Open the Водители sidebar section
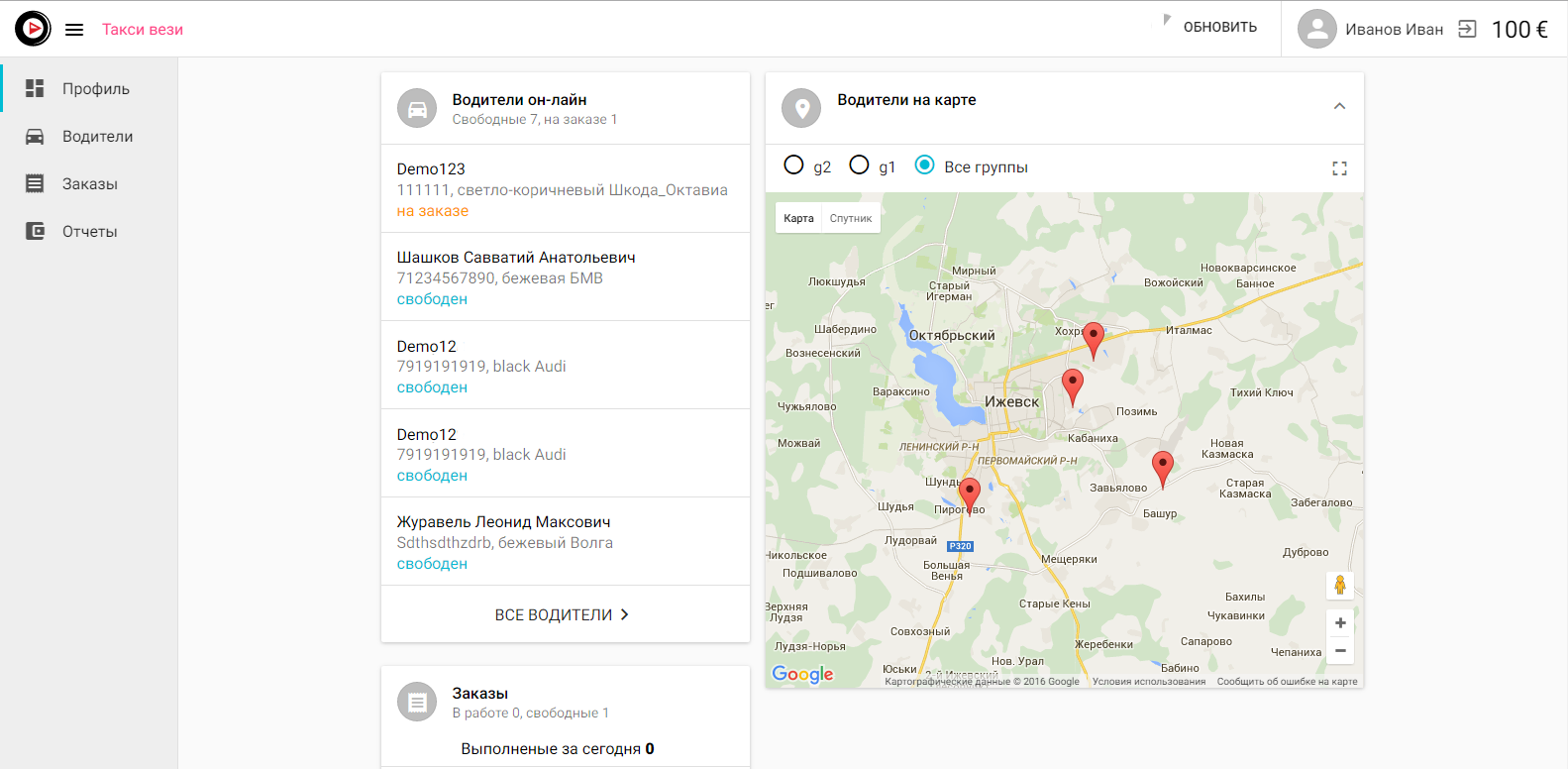This screenshot has height=769, width=1568. [x=97, y=137]
